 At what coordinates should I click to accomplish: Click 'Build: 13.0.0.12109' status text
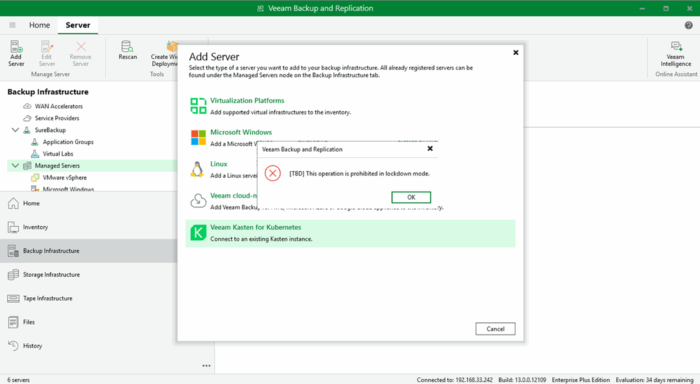pos(522,380)
